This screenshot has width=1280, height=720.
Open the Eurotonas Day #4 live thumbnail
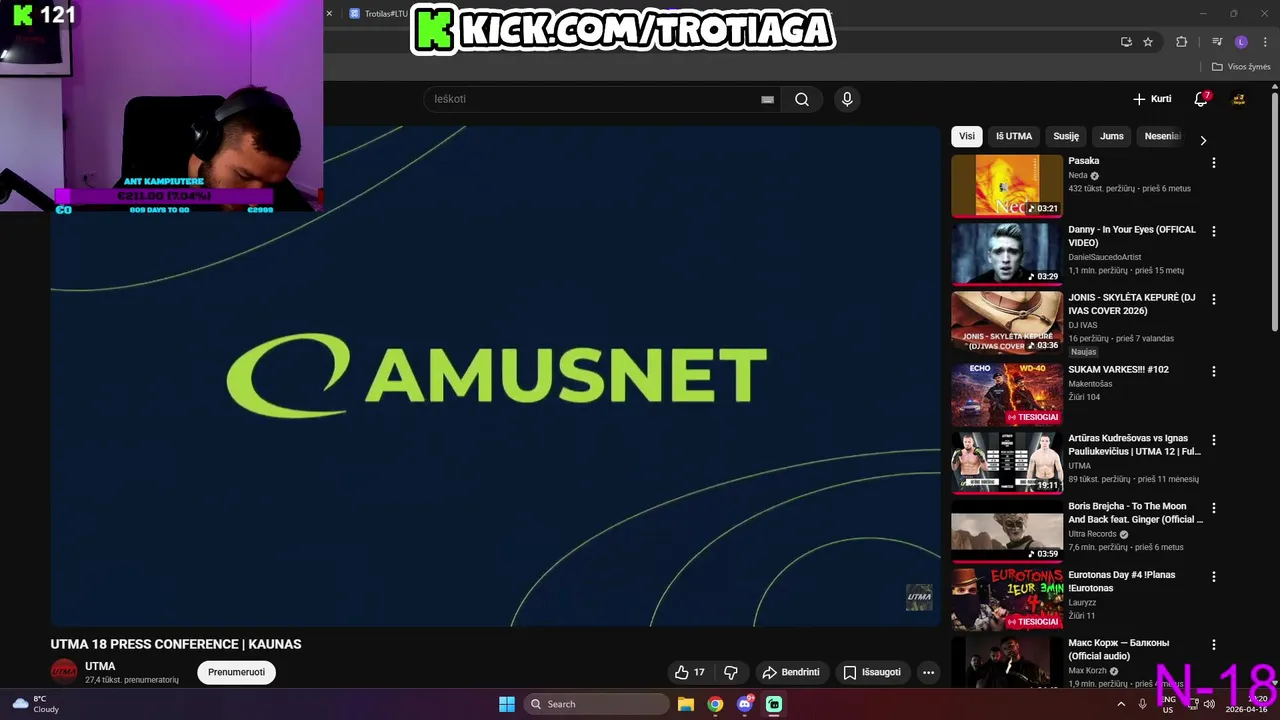(x=1006, y=599)
